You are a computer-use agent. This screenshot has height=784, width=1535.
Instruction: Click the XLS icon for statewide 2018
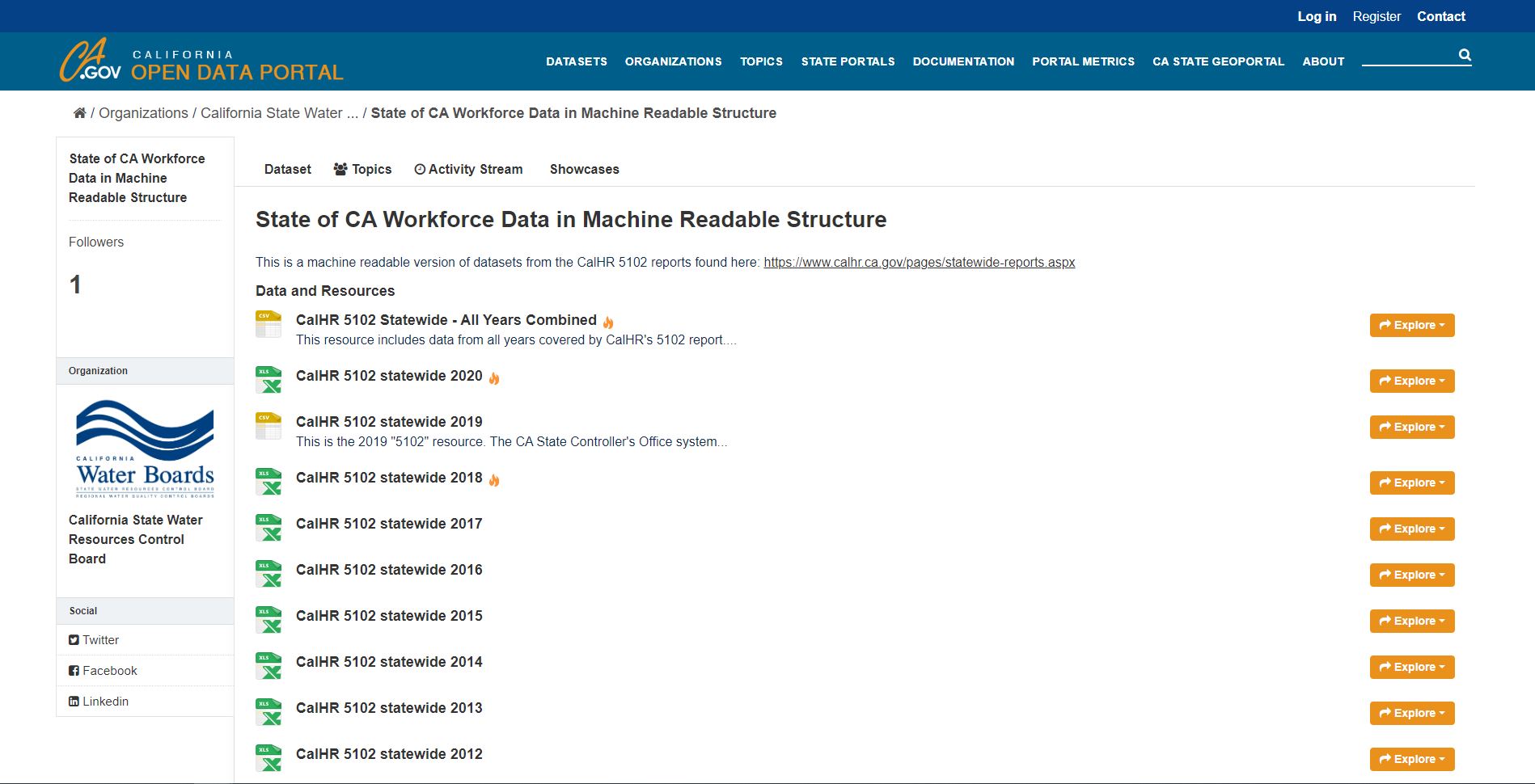coord(269,482)
